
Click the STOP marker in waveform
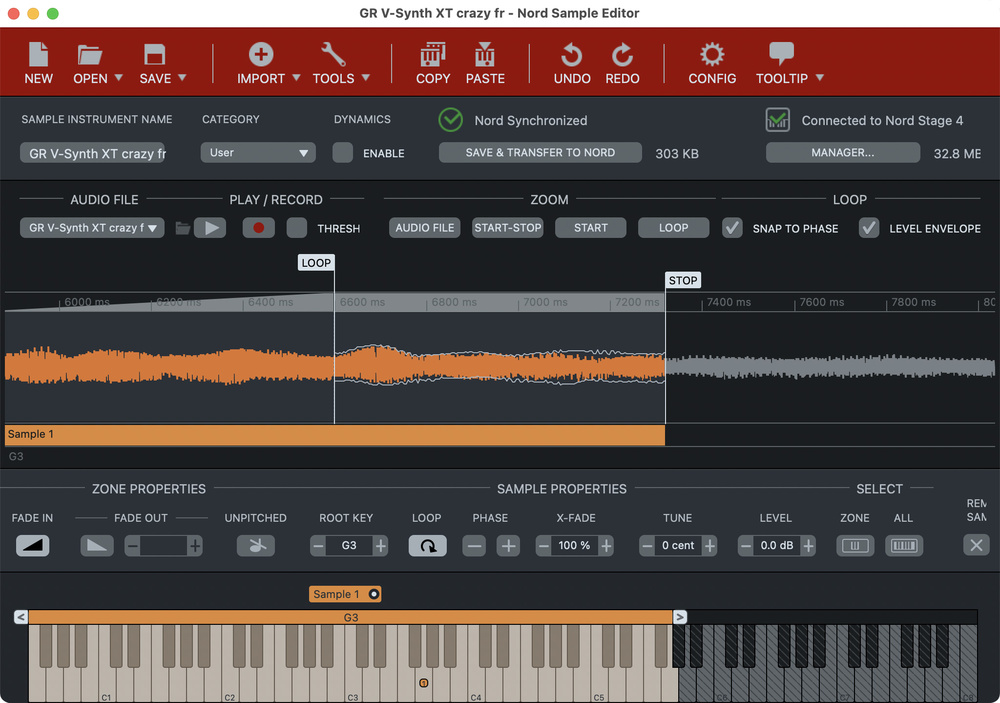click(683, 280)
